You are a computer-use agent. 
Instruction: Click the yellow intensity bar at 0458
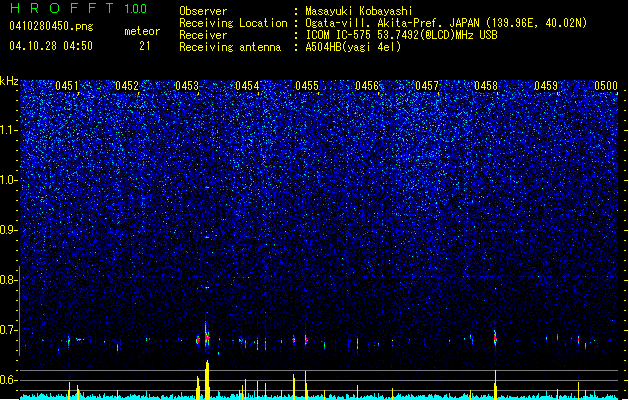[x=495, y=385]
